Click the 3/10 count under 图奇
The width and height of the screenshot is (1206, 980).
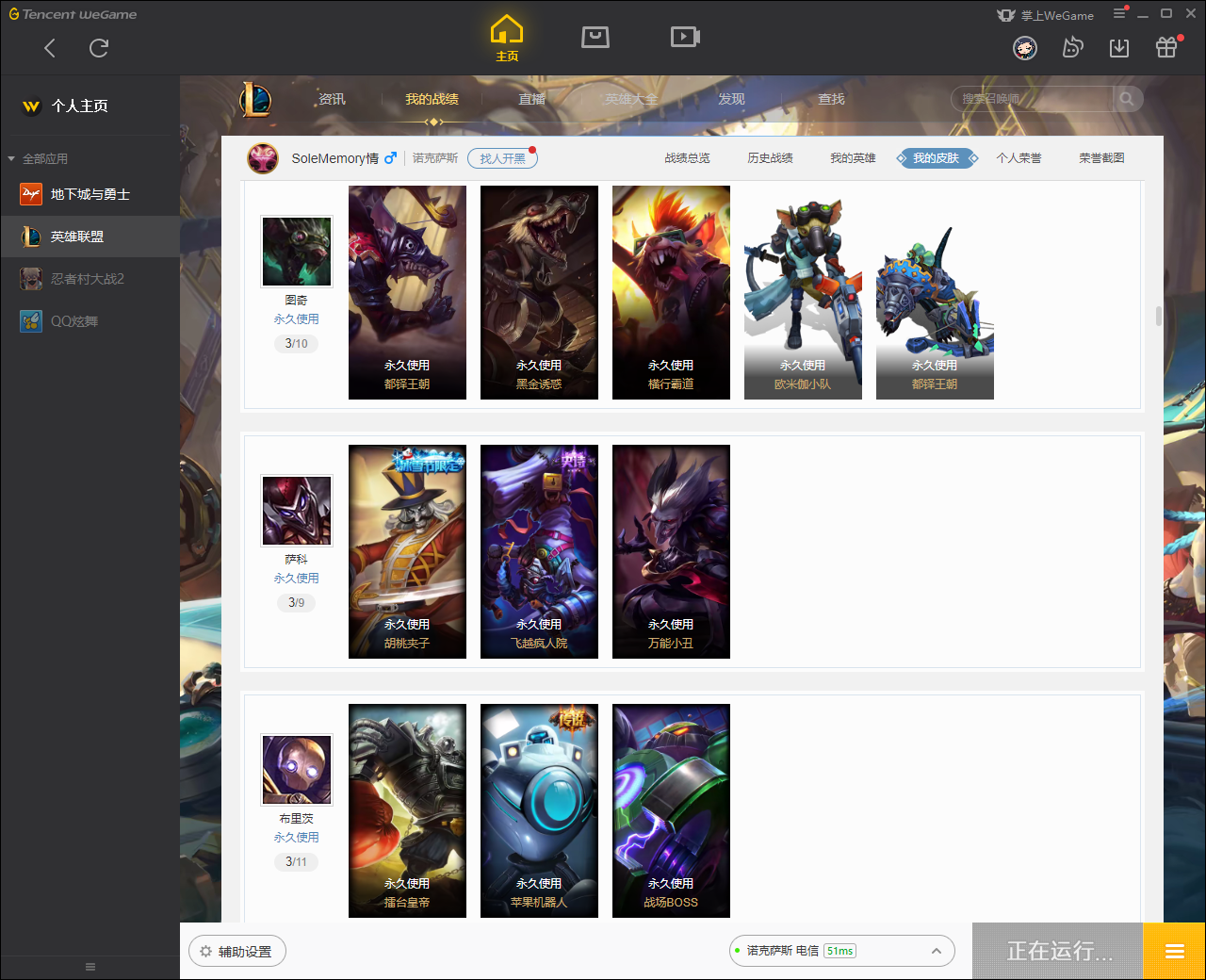point(297,344)
